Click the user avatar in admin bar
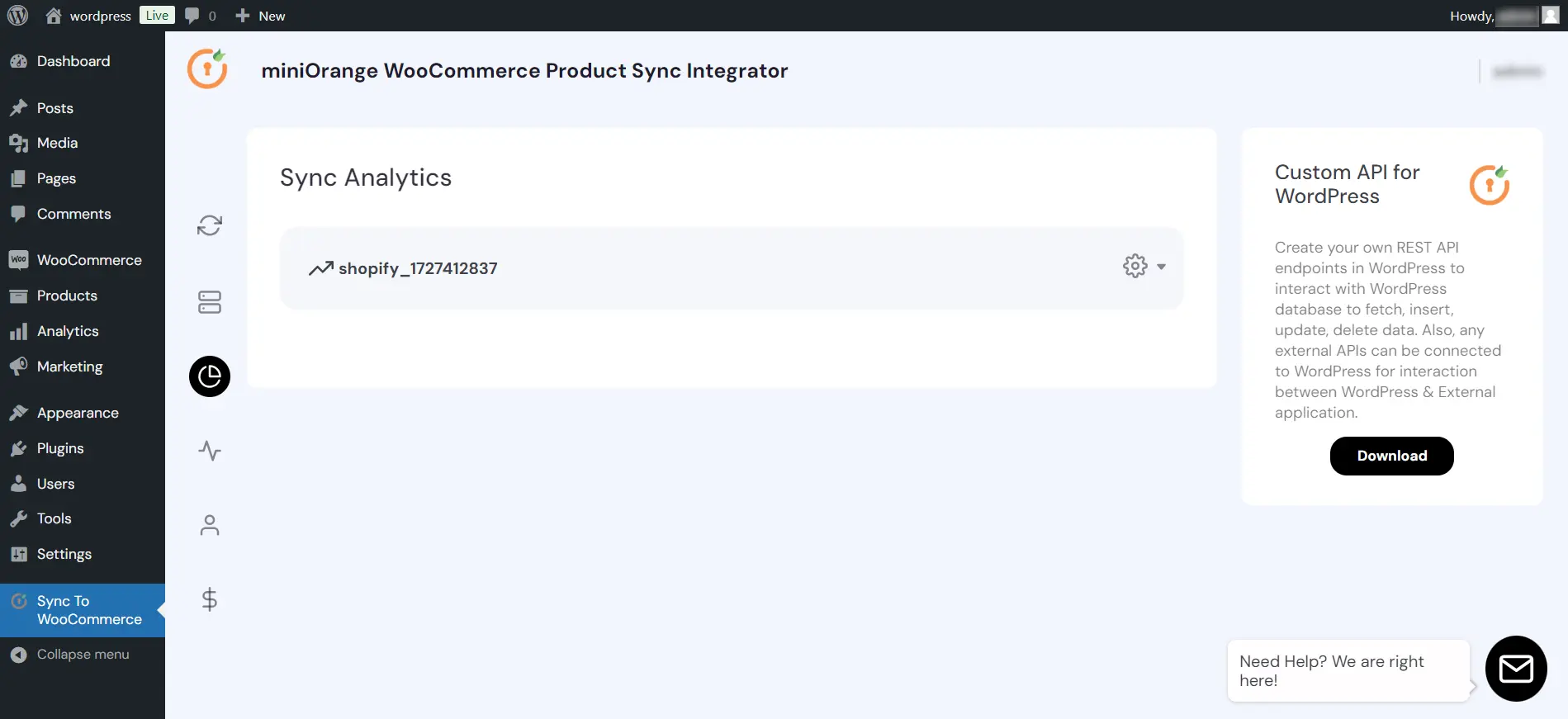 [x=1551, y=16]
